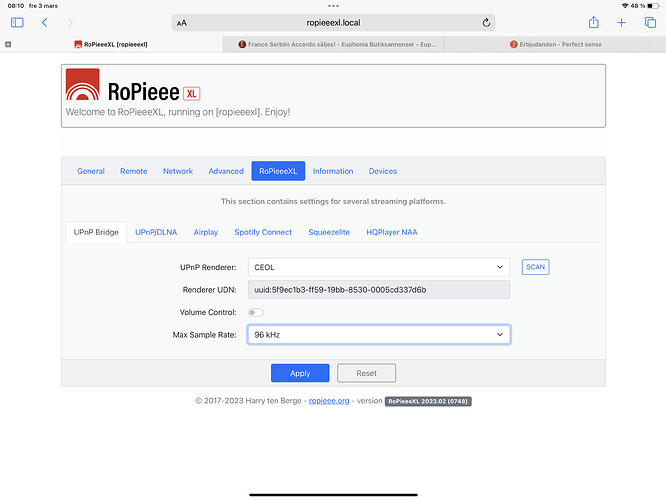666x500 pixels.
Task: Open the Devices tab
Action: pos(383,171)
